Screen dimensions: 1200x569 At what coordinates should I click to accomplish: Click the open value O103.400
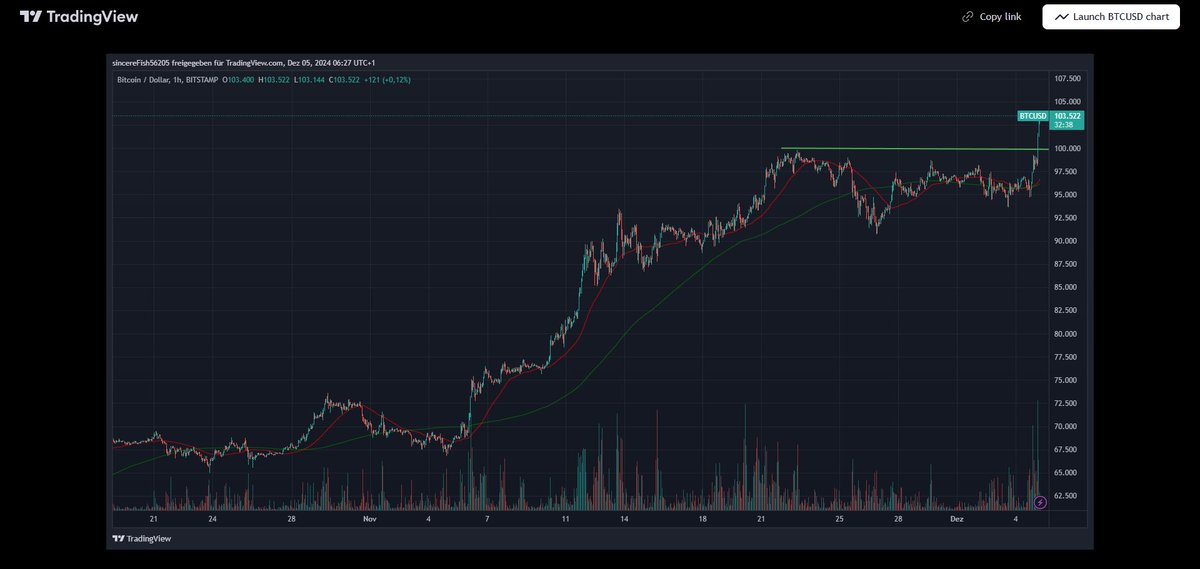239,79
